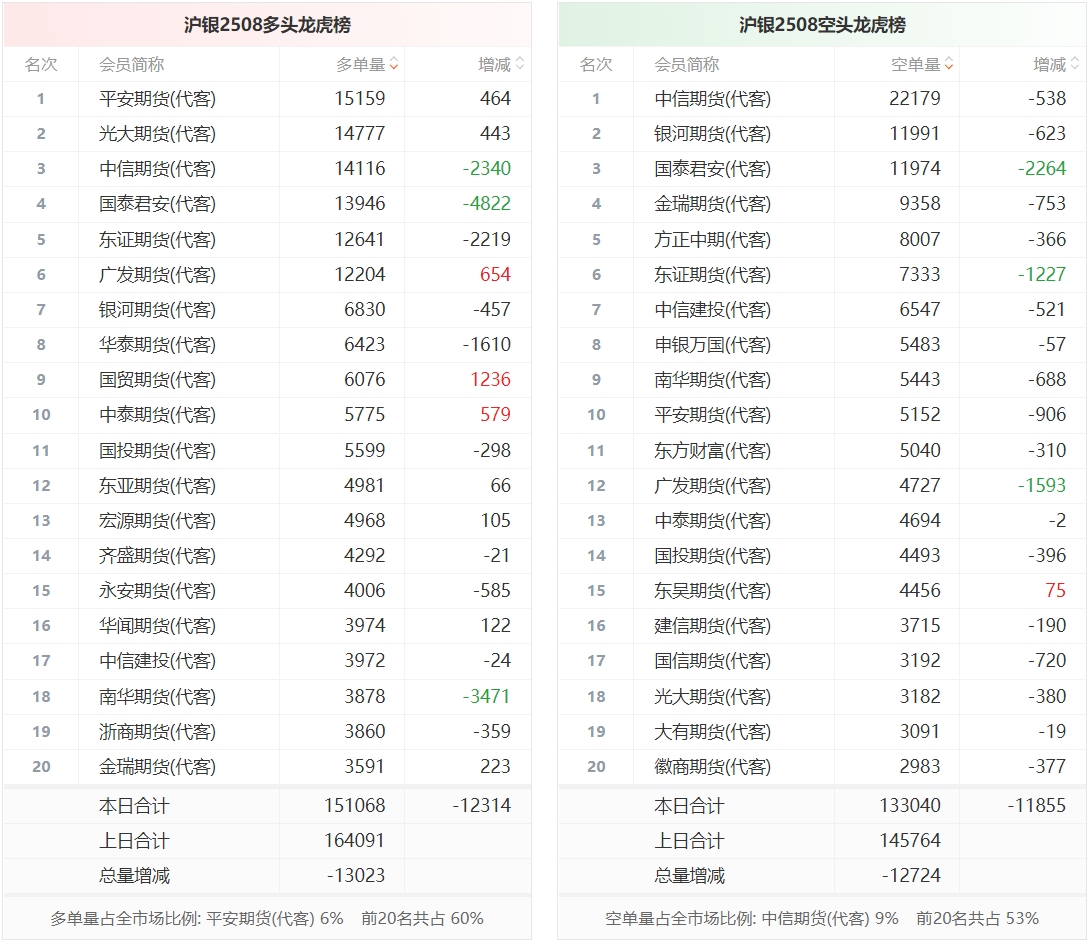Screen dimensions: 1091x944
Task: Click long previous-day total 164091
Action: click(x=355, y=840)
